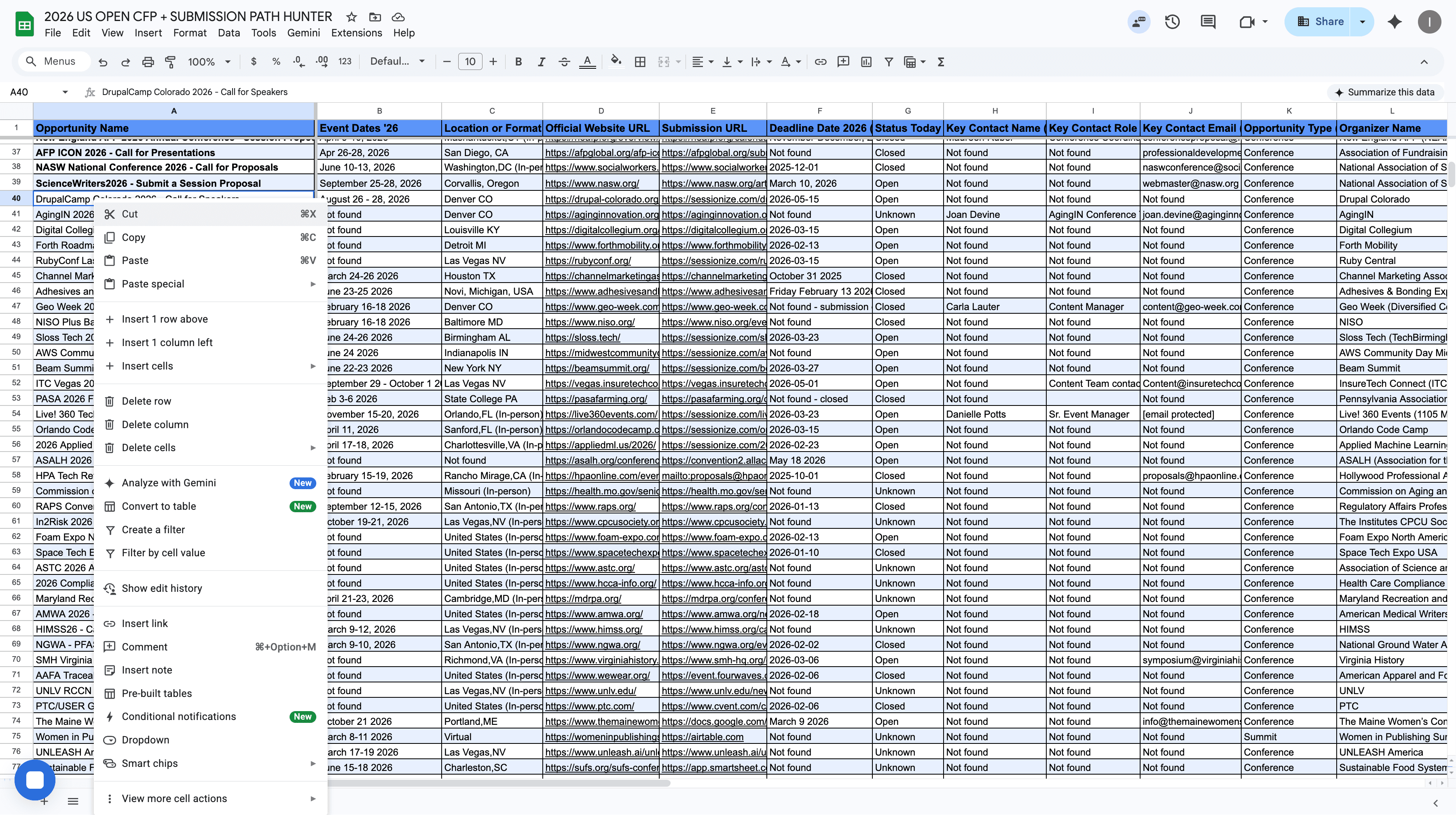1456x815 pixels.
Task: Click the functions sigma icon
Action: [x=941, y=61]
